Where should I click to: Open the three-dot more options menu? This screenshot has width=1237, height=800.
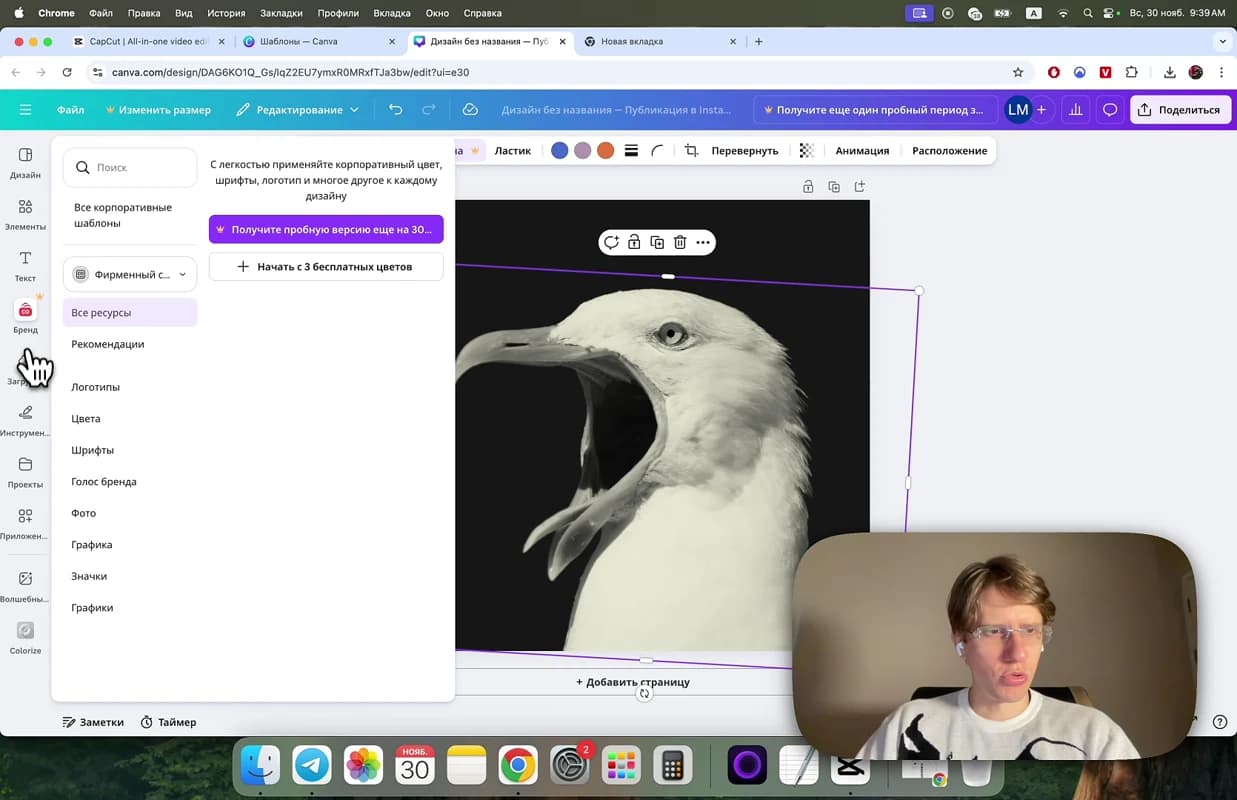pos(703,242)
